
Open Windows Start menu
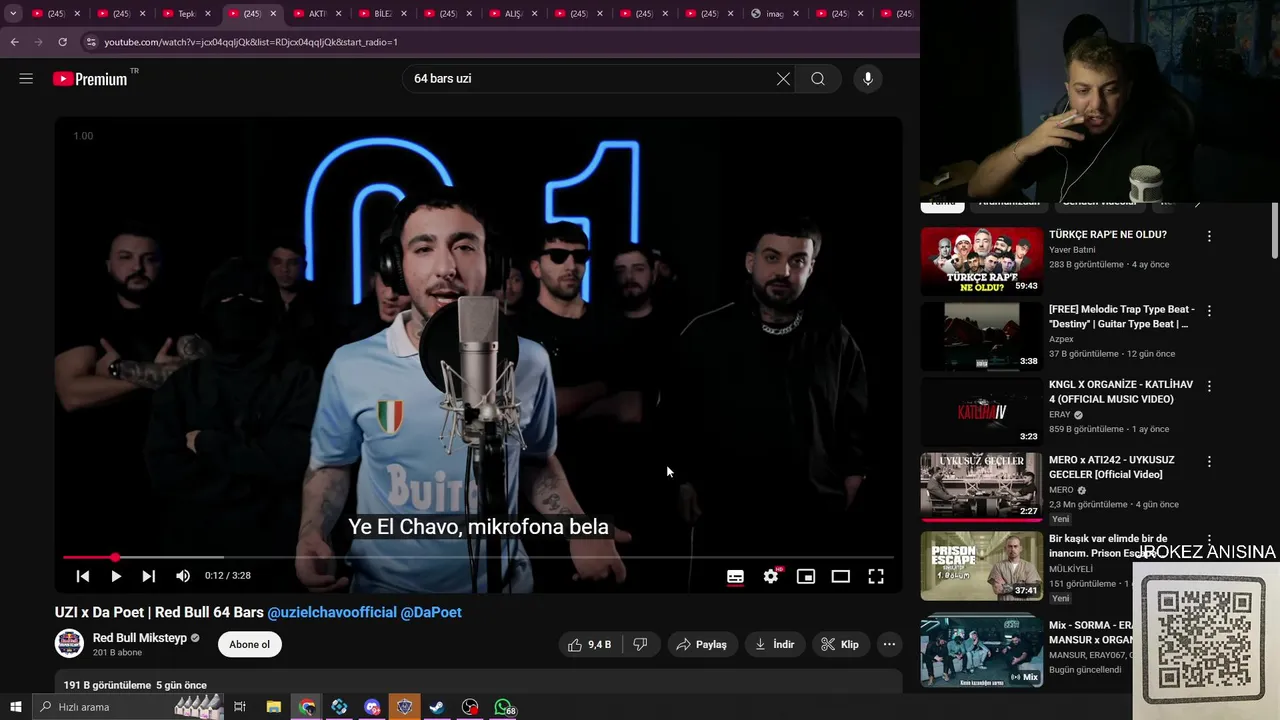coord(15,707)
